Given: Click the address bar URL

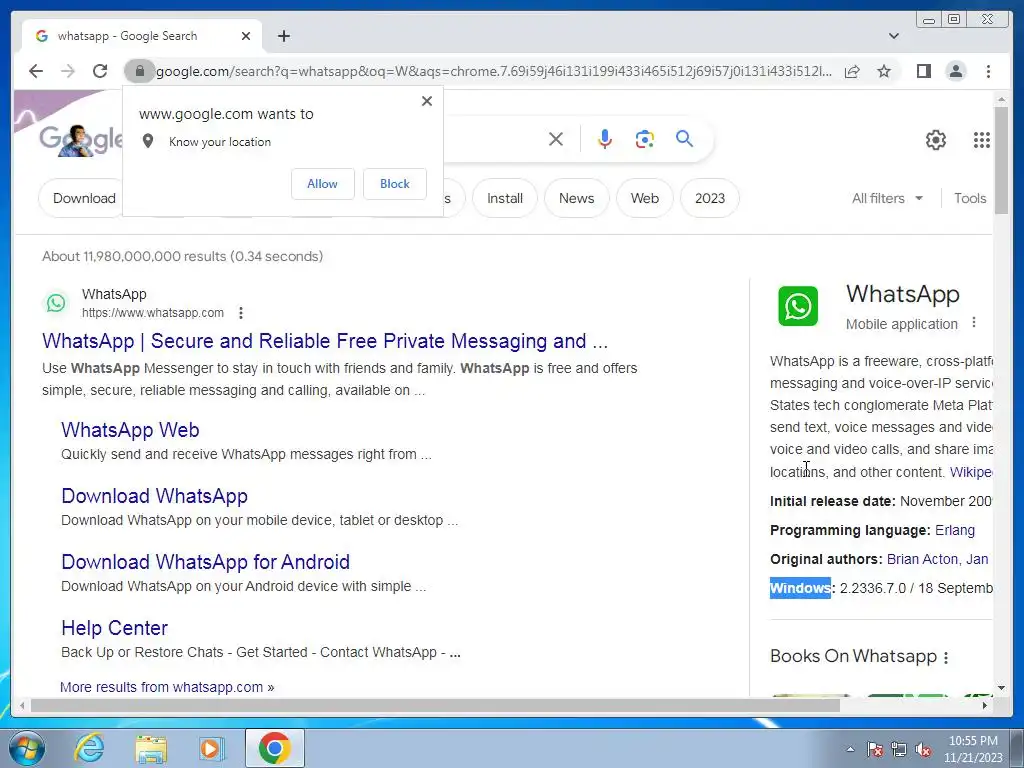Looking at the screenshot, I should click(494, 71).
